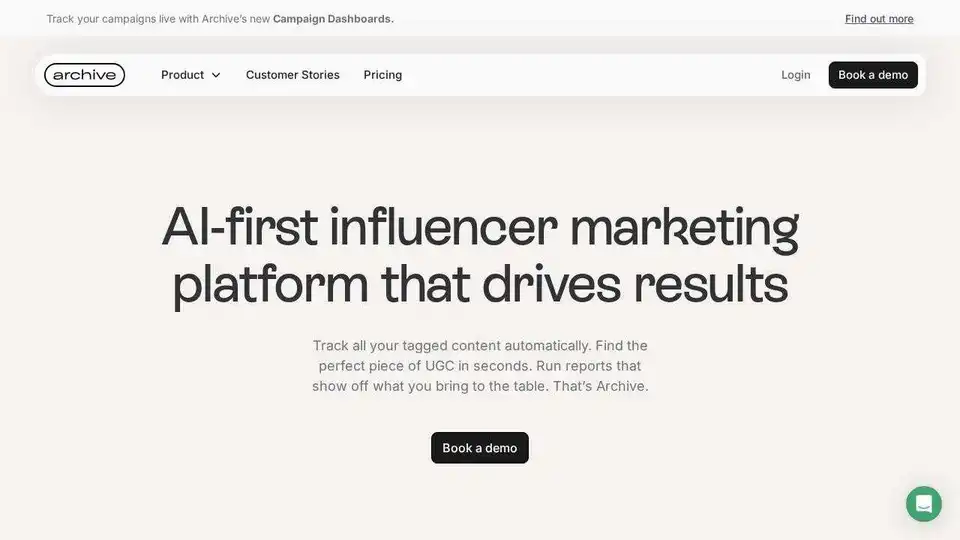Click the 'That's Archive.' closing sentence

pyautogui.click(x=601, y=386)
